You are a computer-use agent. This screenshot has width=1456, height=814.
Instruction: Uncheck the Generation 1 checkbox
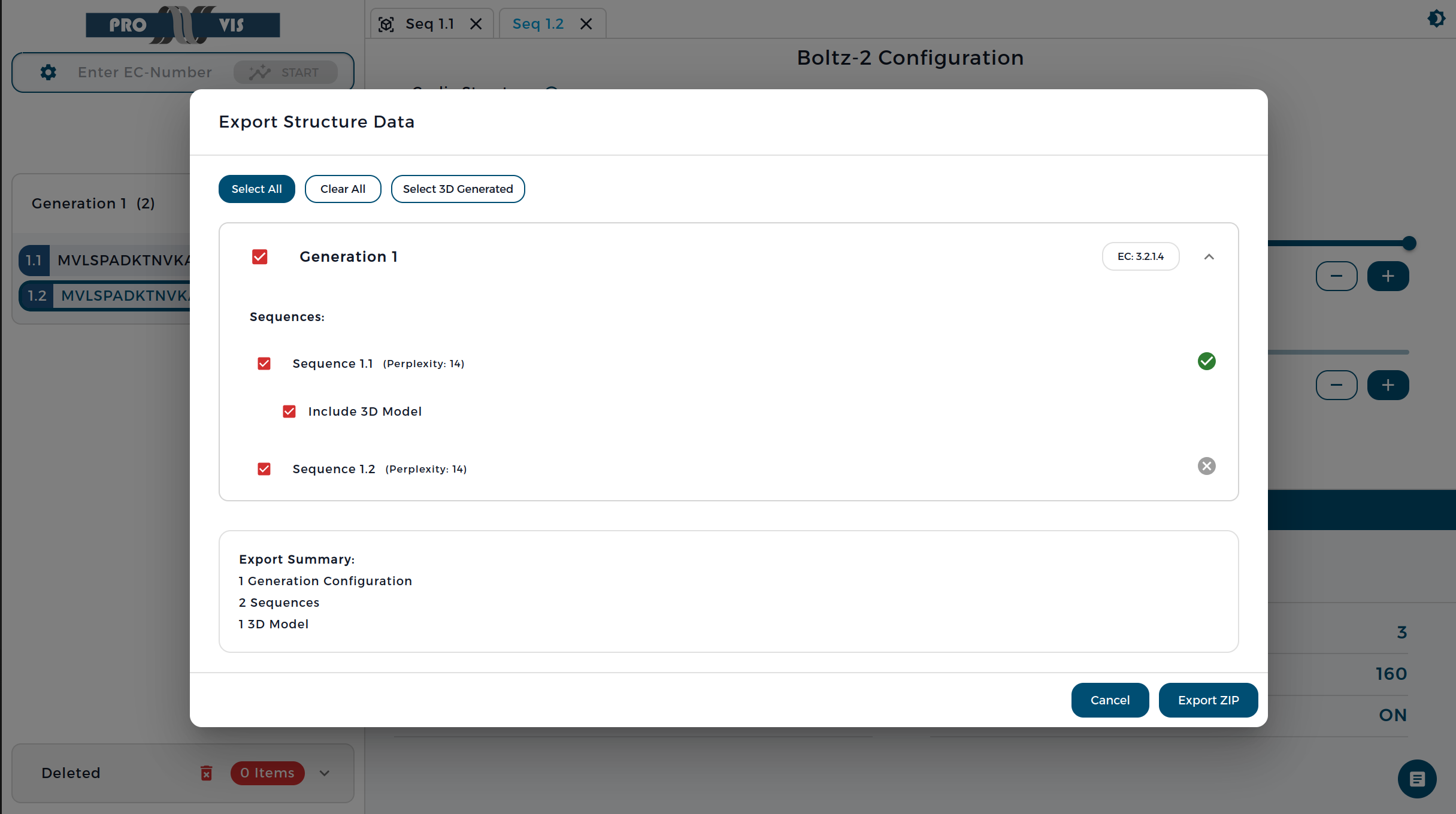click(259, 256)
